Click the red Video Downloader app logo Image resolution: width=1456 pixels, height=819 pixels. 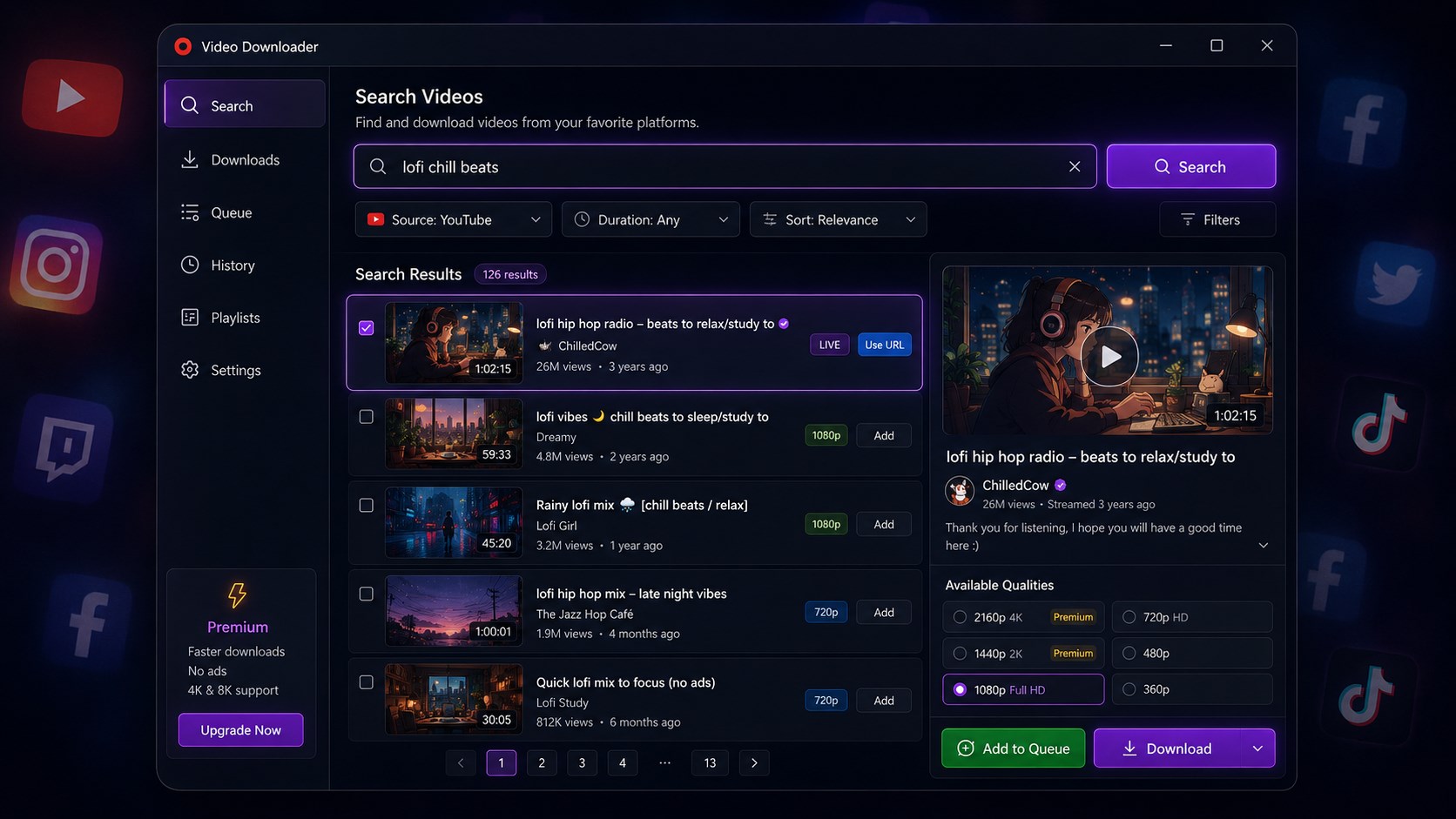tap(183, 46)
